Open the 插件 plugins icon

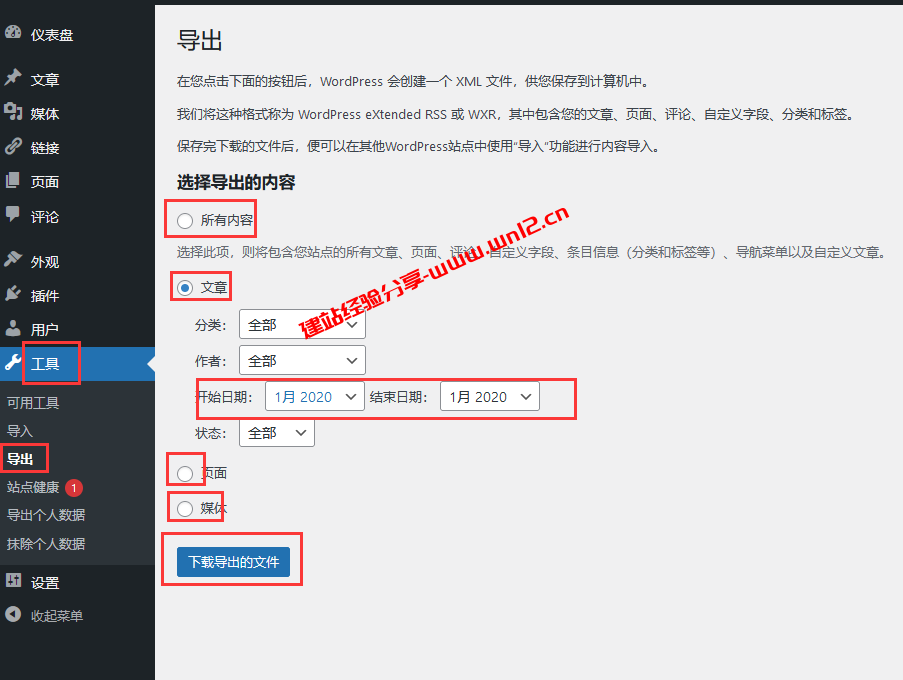click(13, 295)
